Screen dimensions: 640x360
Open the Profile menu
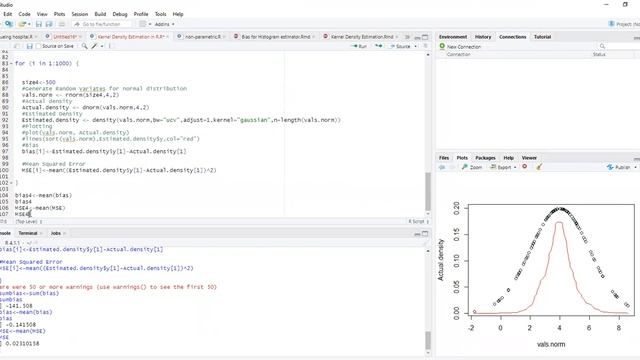click(141, 14)
